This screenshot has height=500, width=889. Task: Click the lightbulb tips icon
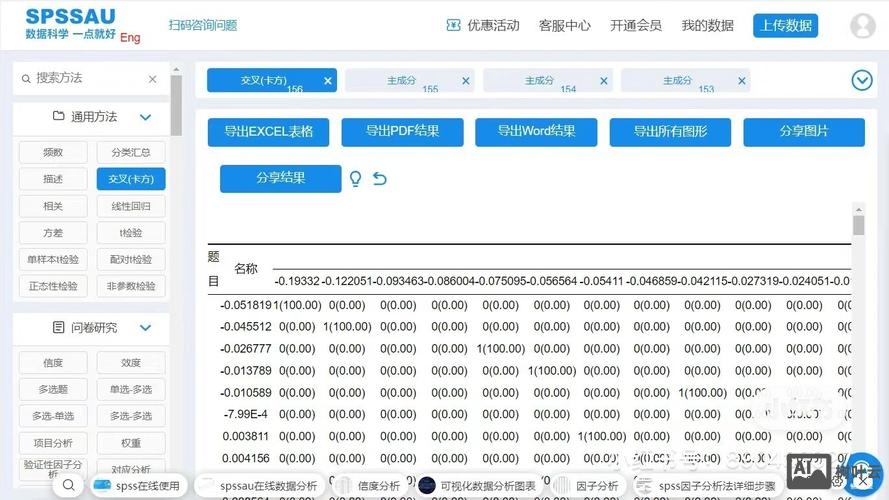tap(355, 179)
